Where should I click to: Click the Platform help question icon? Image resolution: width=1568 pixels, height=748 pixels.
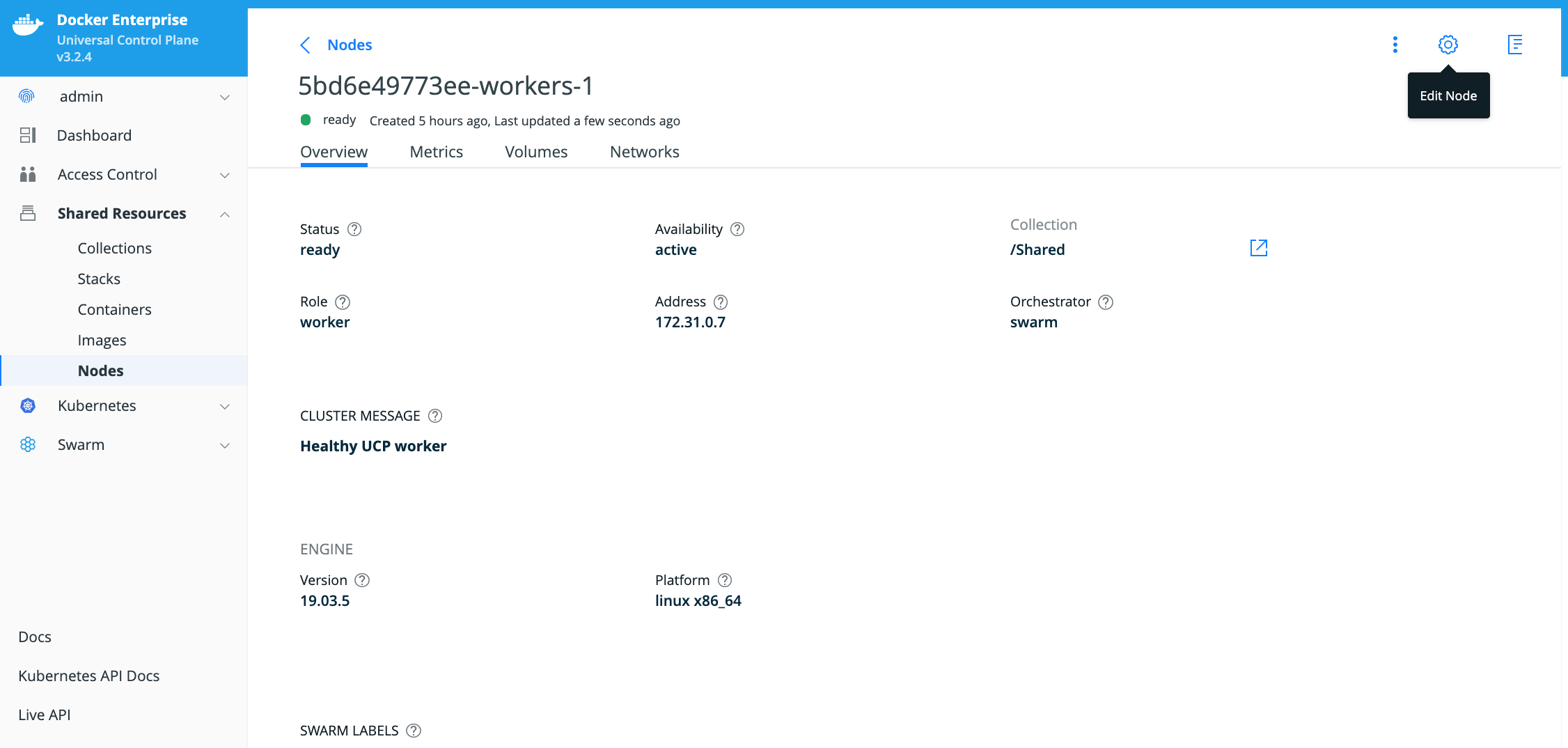tap(725, 580)
